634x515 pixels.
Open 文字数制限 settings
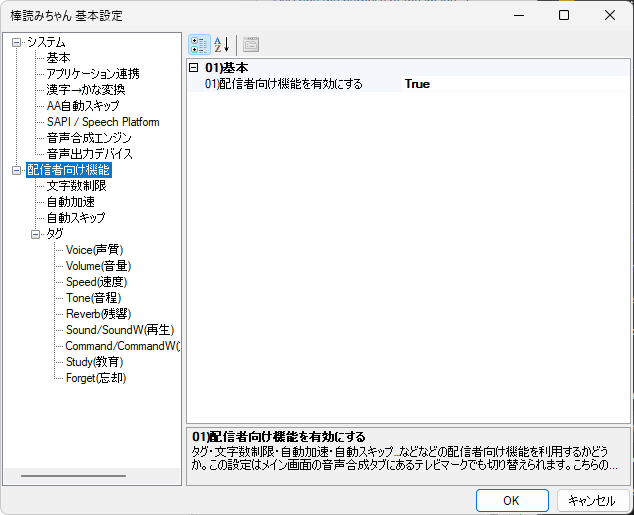[76, 186]
